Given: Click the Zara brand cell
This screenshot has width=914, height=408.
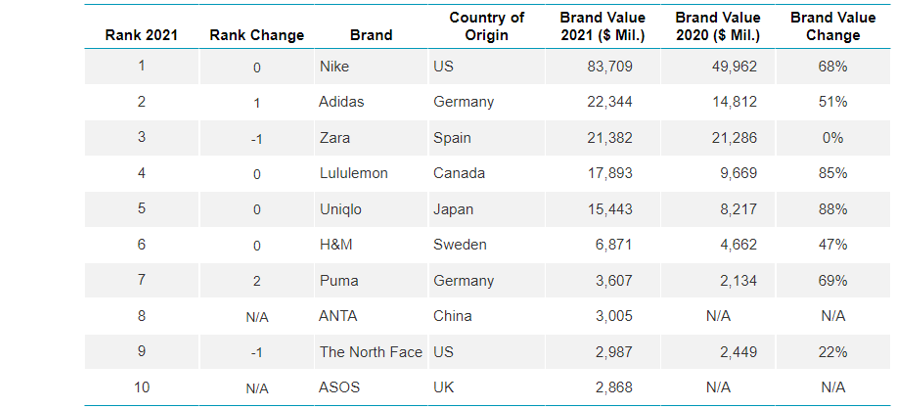Looking at the screenshot, I should (x=334, y=138).
